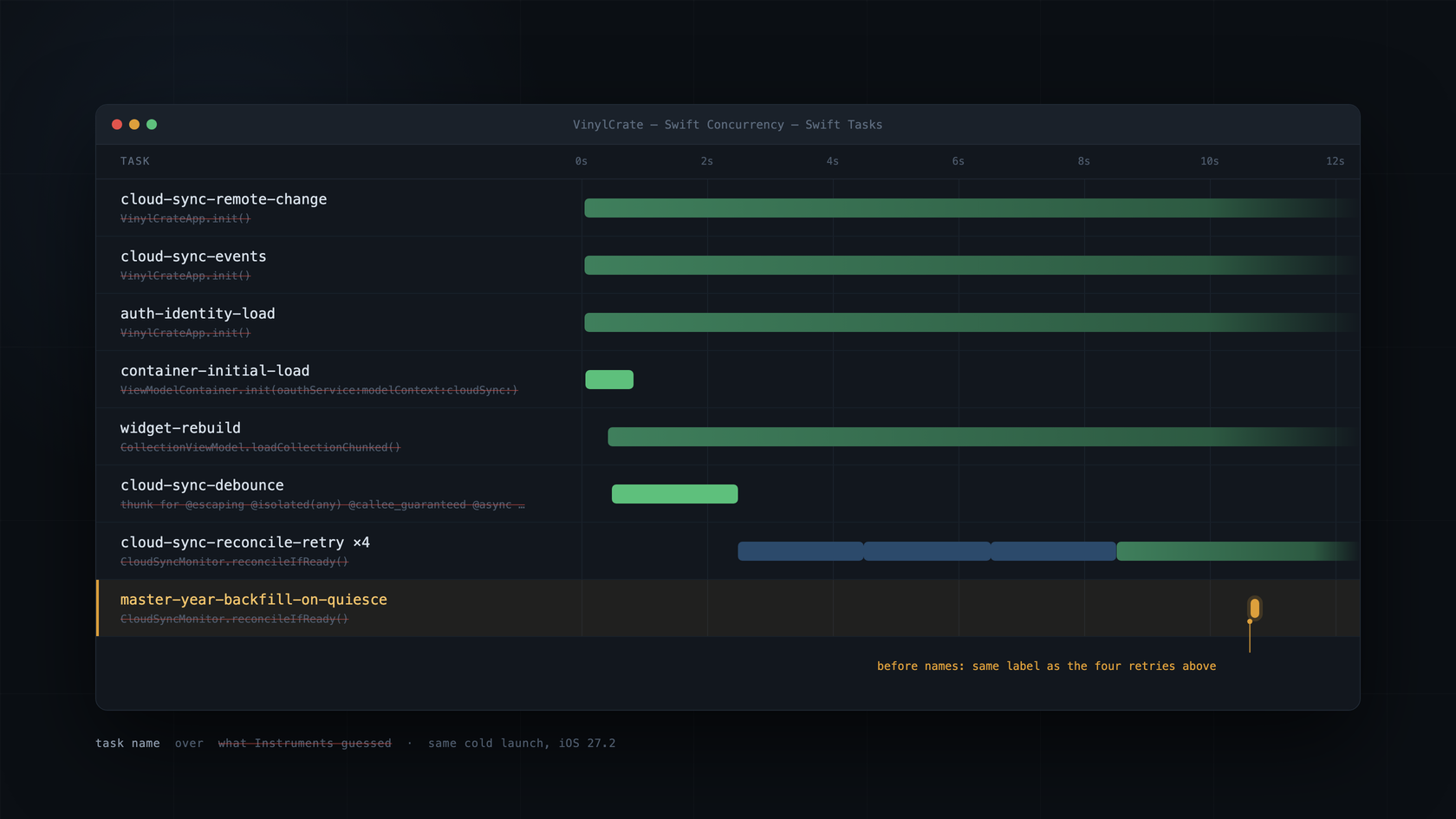Viewport: 1456px width, 819px height.
Task: Click the cloud-sync-remote-change timeline bar
Action: click(x=972, y=208)
